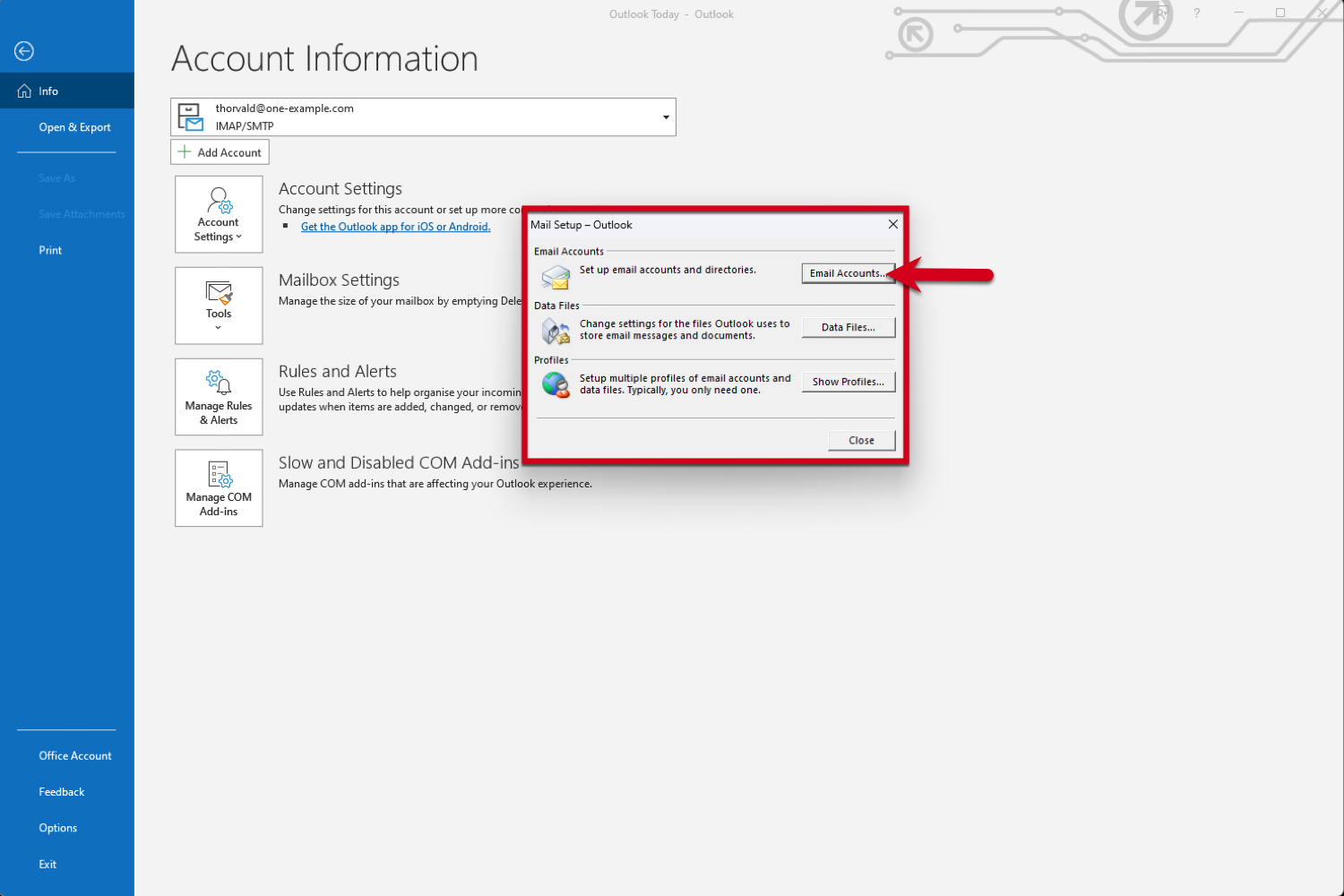Image resolution: width=1344 pixels, height=896 pixels.
Task: Expand the account selection dropdown
Action: point(666,116)
